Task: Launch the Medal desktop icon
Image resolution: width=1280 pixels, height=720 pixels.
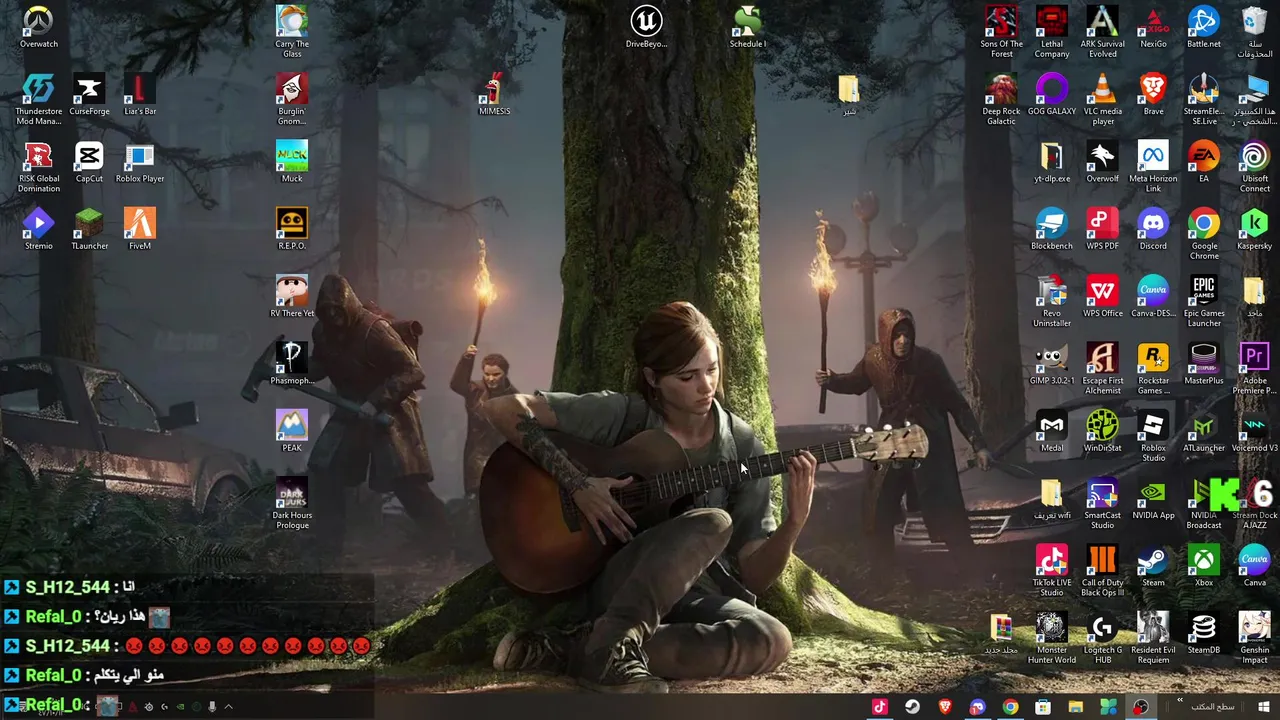Action: 1052,431
